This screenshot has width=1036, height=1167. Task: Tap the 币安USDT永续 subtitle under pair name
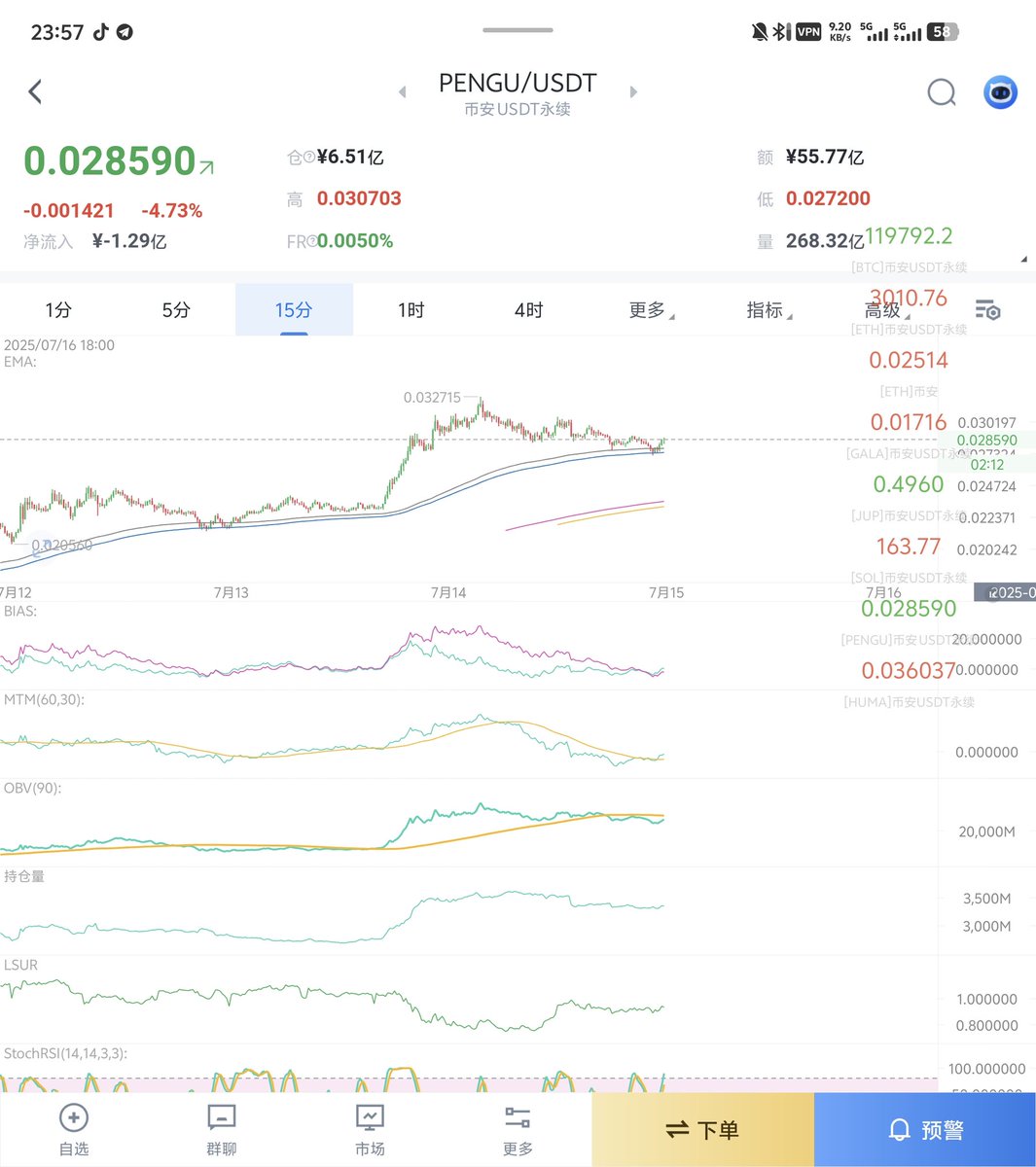pyautogui.click(x=518, y=110)
